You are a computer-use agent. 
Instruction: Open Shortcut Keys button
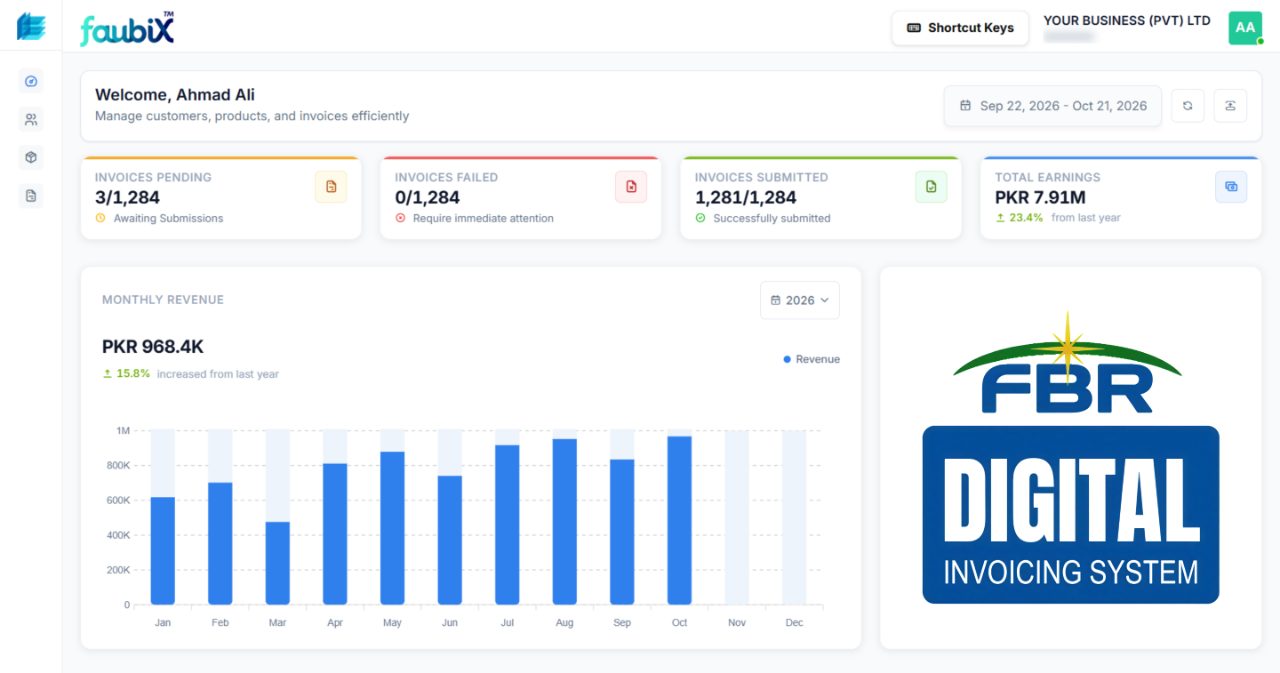(960, 28)
